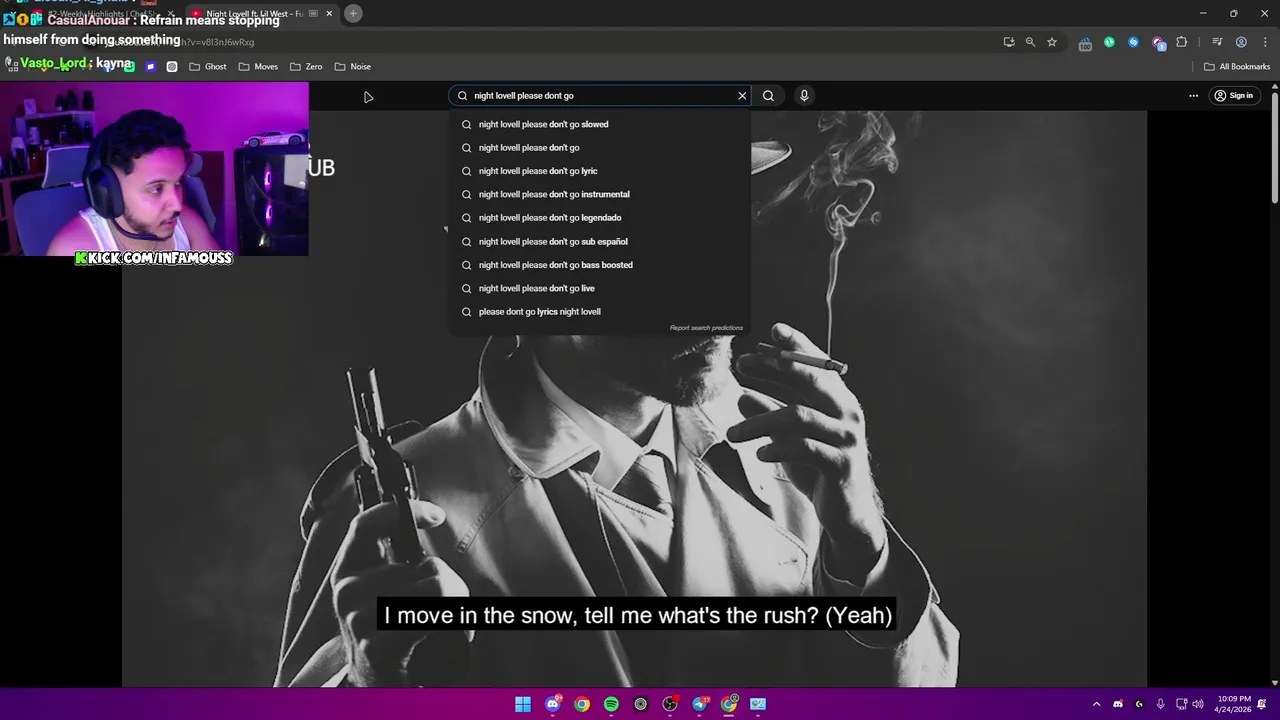Open Discord from the taskbar
Image resolution: width=1280 pixels, height=720 pixels.
click(x=552, y=704)
